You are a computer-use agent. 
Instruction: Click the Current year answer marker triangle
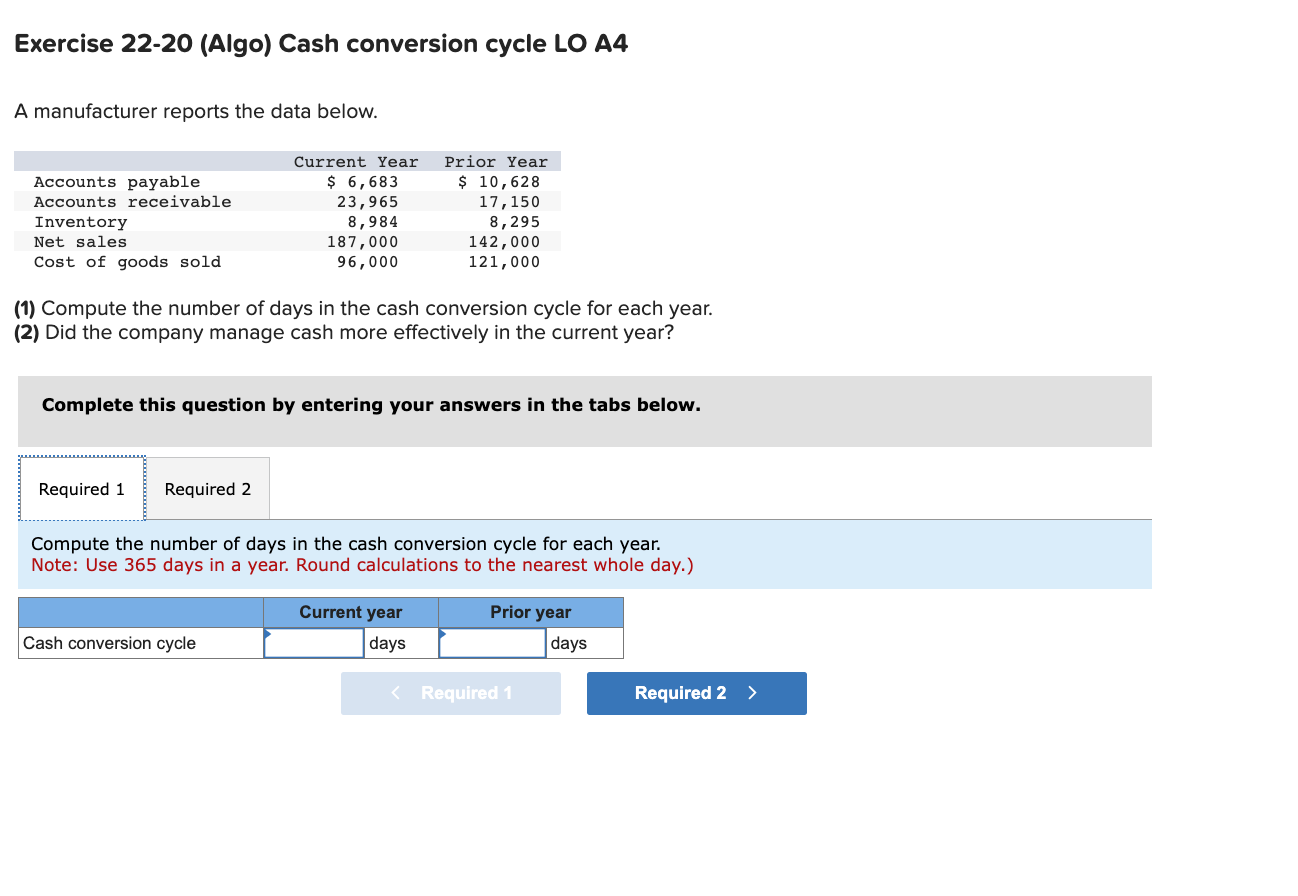(x=268, y=632)
